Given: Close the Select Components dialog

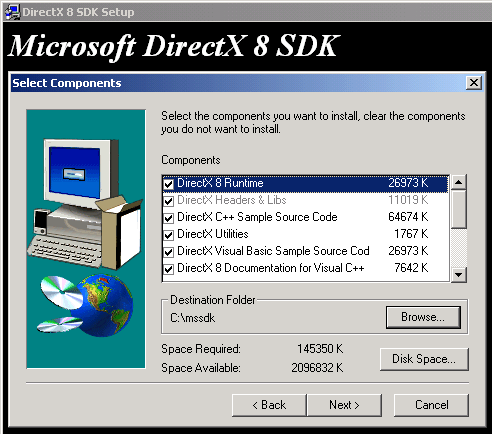Looking at the screenshot, I should [474, 83].
